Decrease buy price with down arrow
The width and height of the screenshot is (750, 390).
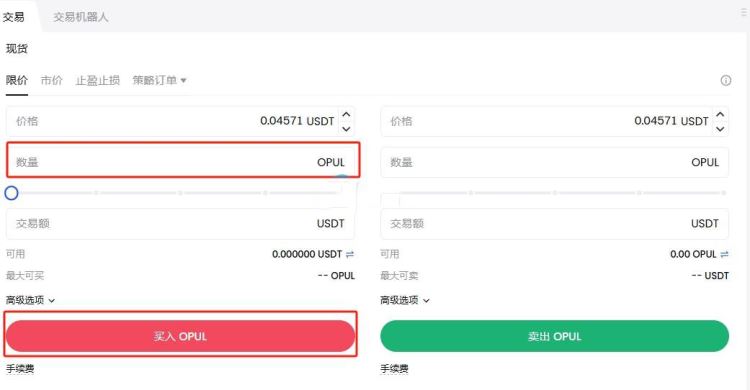(x=346, y=129)
